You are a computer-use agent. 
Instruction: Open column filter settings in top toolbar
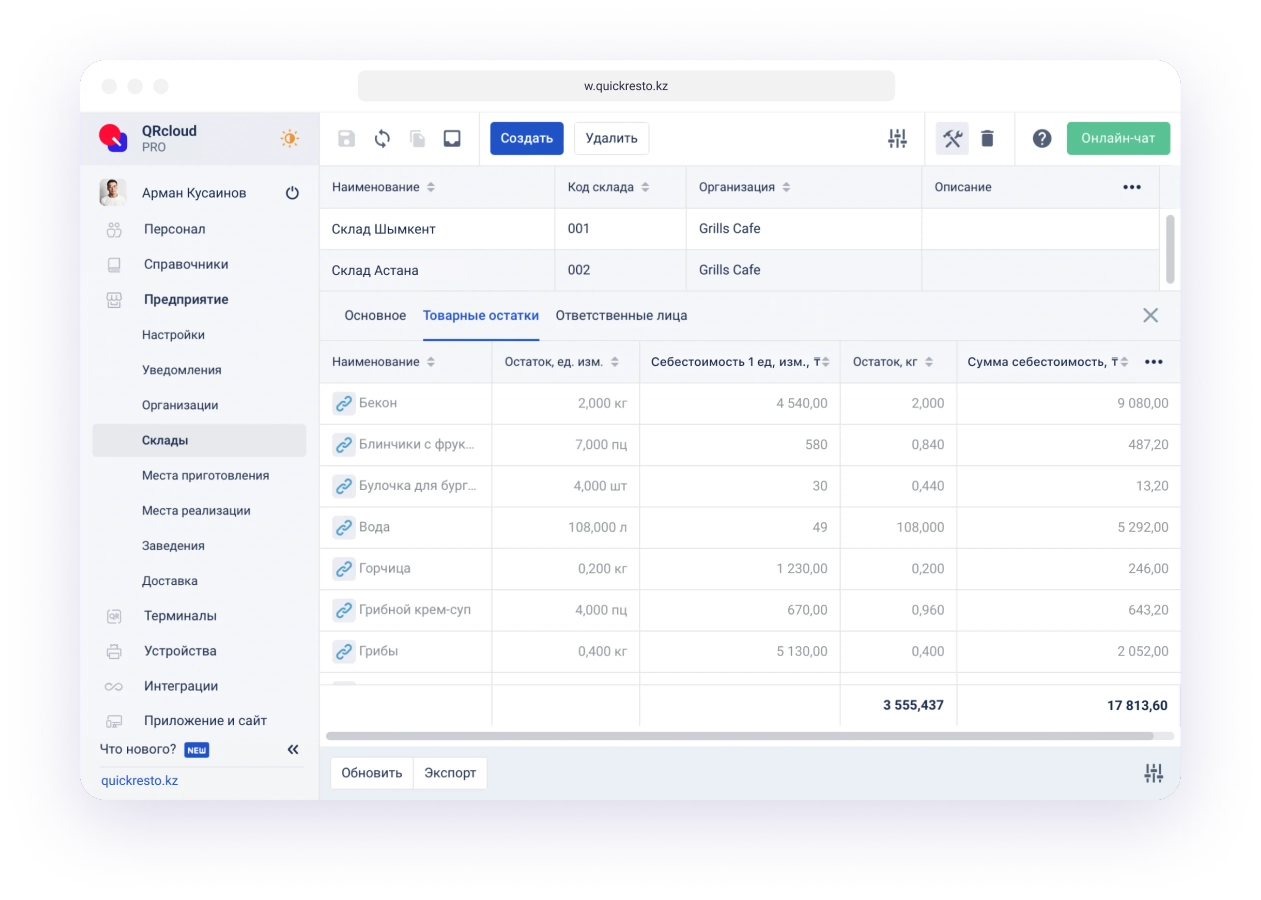[x=897, y=139]
